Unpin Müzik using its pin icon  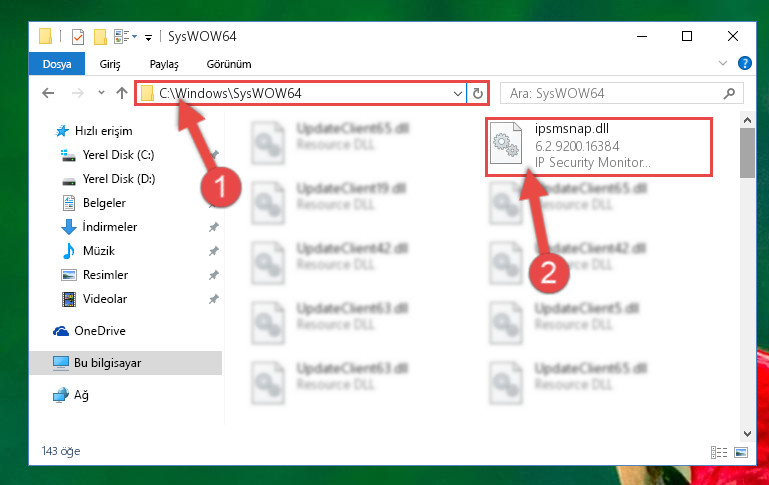(x=213, y=251)
